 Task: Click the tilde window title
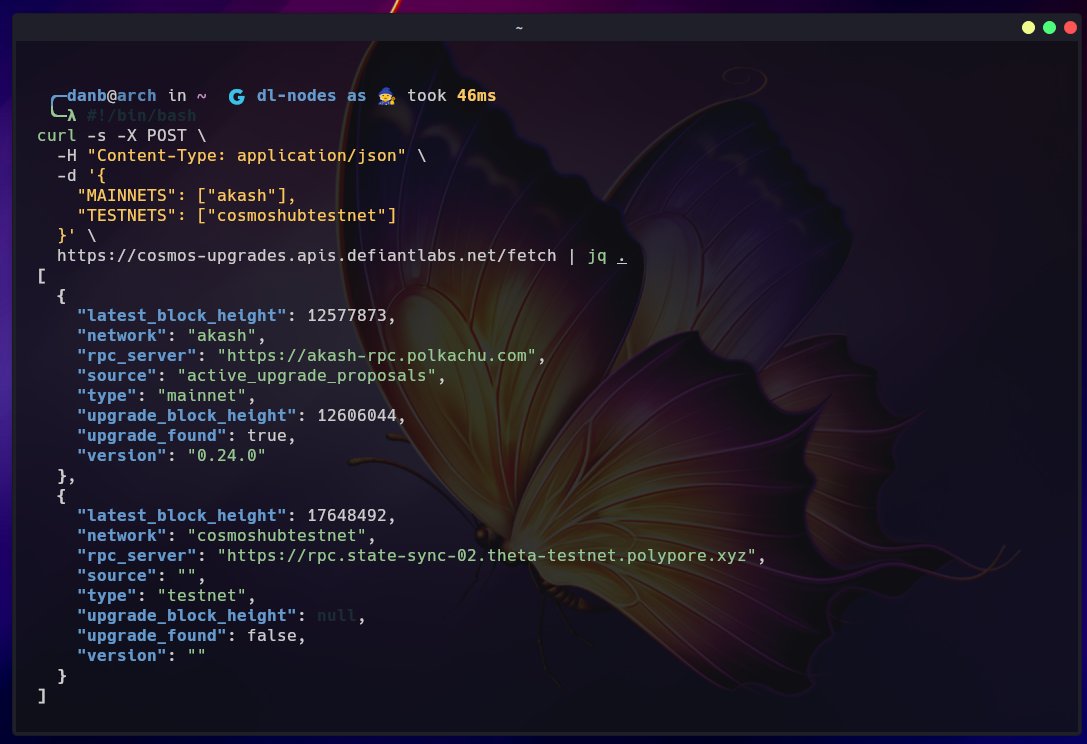[x=519, y=28]
